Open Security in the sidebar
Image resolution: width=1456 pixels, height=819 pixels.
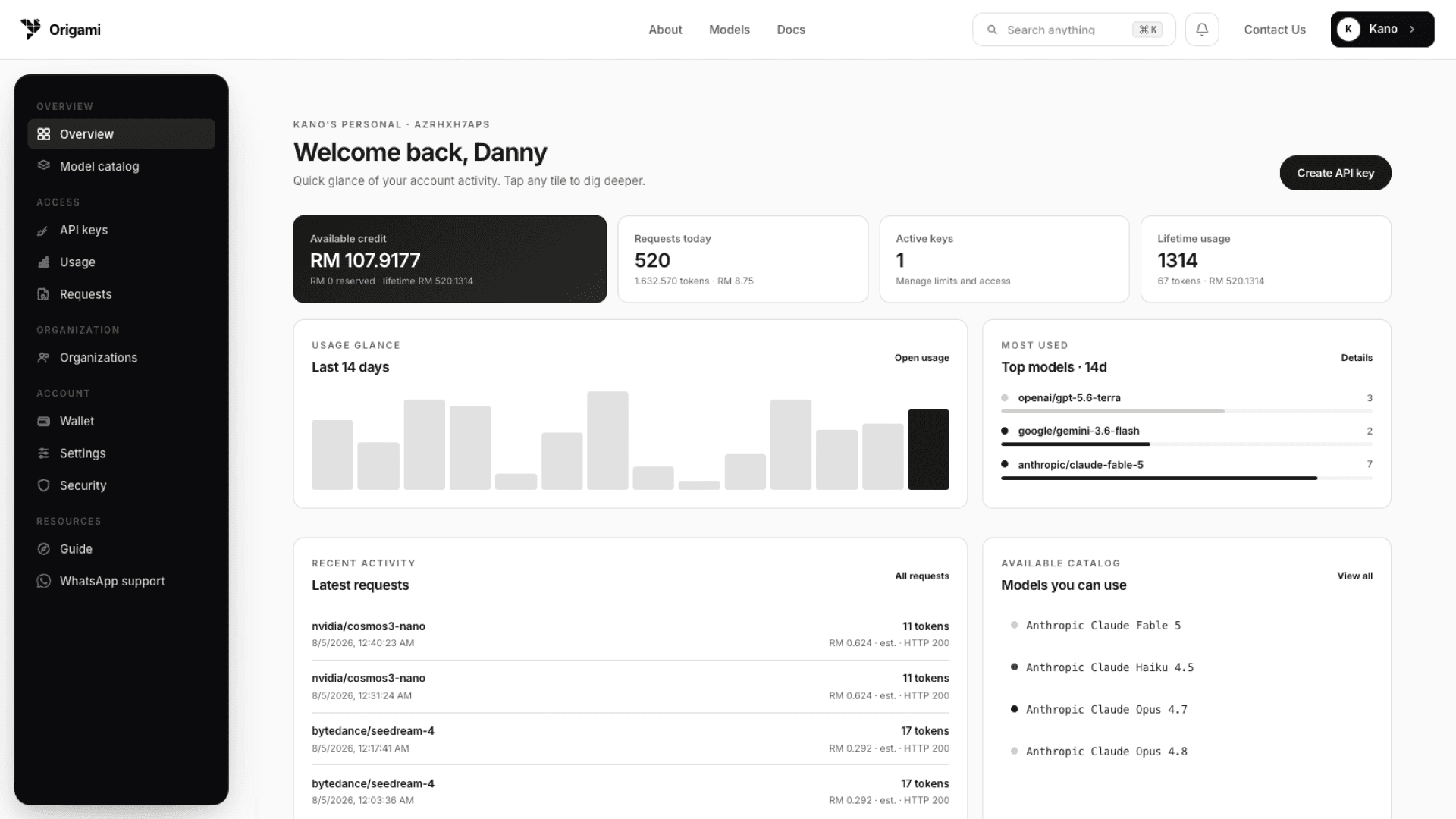121,485
